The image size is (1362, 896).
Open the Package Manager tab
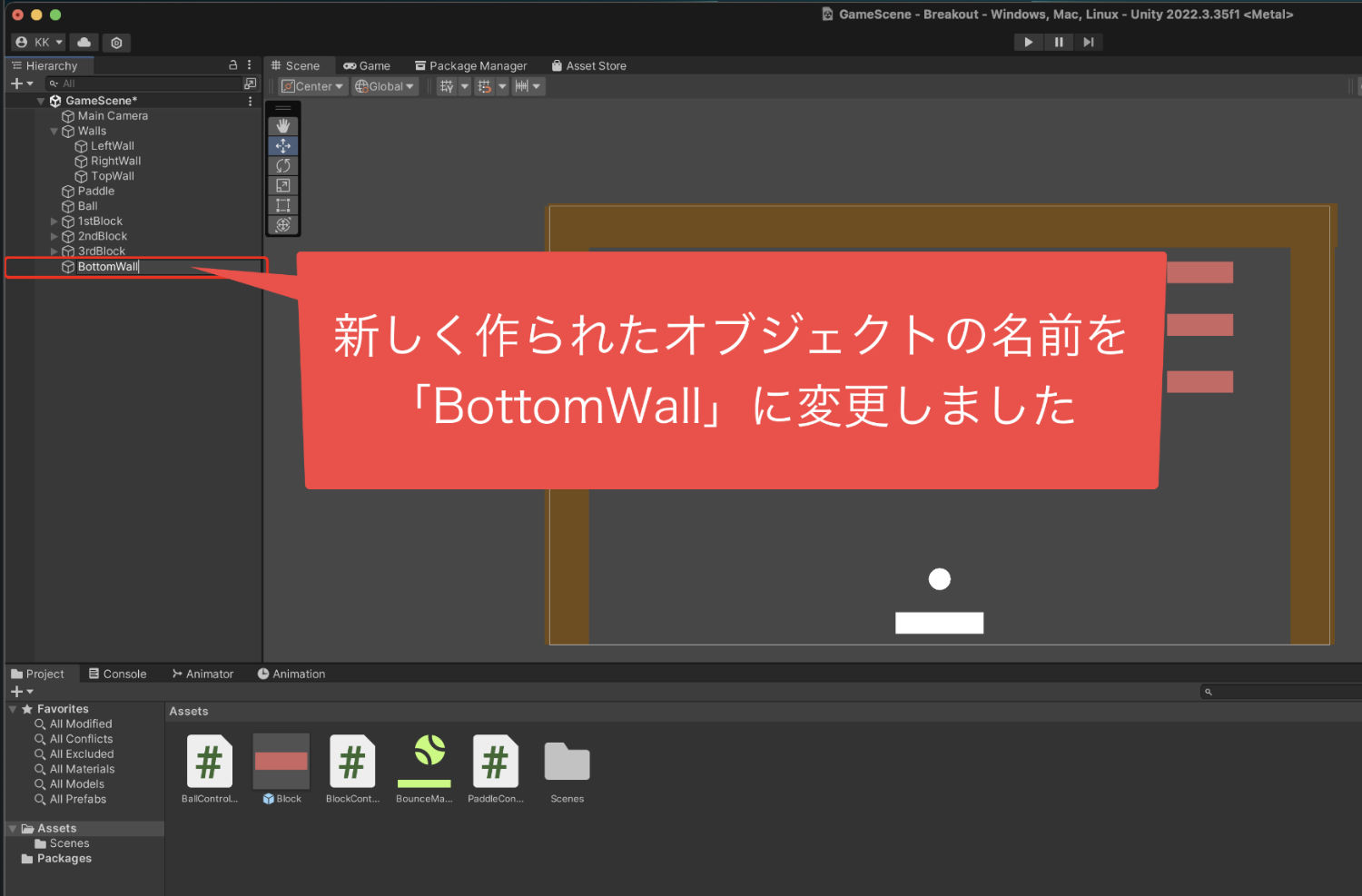471,65
